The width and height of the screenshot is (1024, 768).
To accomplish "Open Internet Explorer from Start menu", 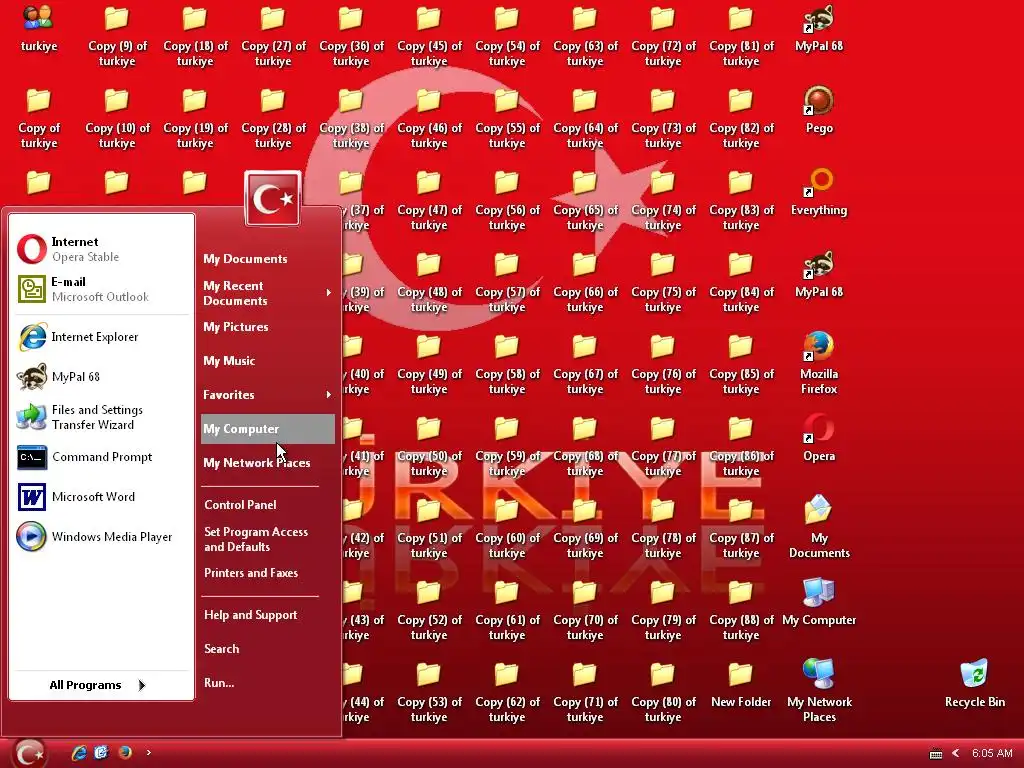I will (x=101, y=337).
